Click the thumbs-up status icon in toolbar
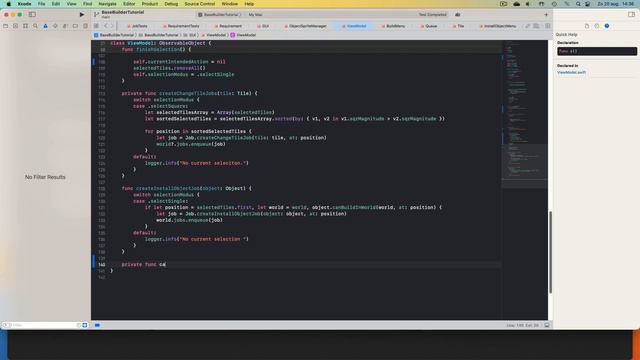Viewport: 640px width, 360px height. click(x=458, y=15)
